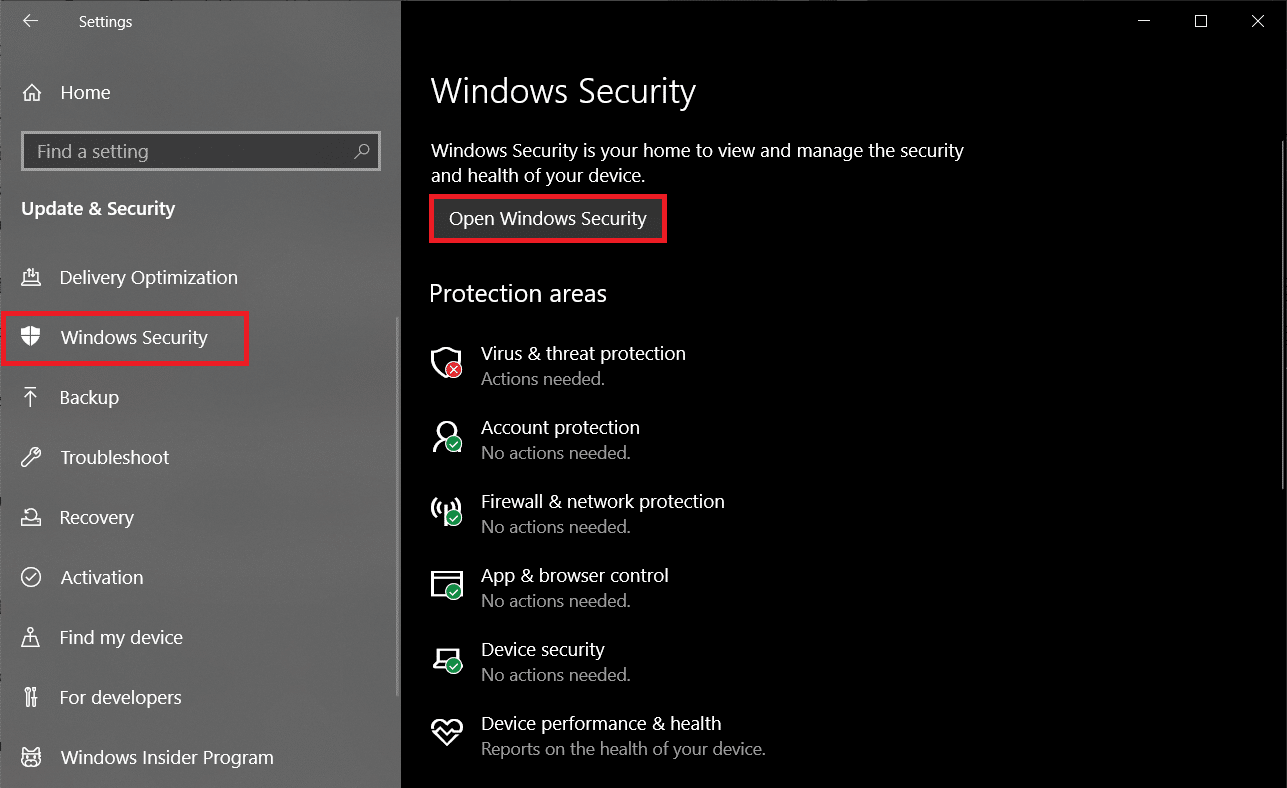Select Windows Security in sidebar
This screenshot has width=1287, height=788.
pyautogui.click(x=133, y=338)
